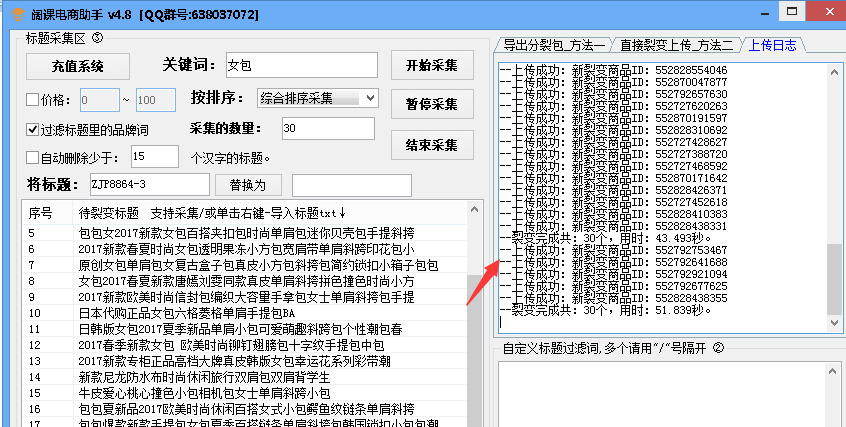Click the title list scroll-up arrow
This screenshot has height=427, width=846.
click(474, 209)
